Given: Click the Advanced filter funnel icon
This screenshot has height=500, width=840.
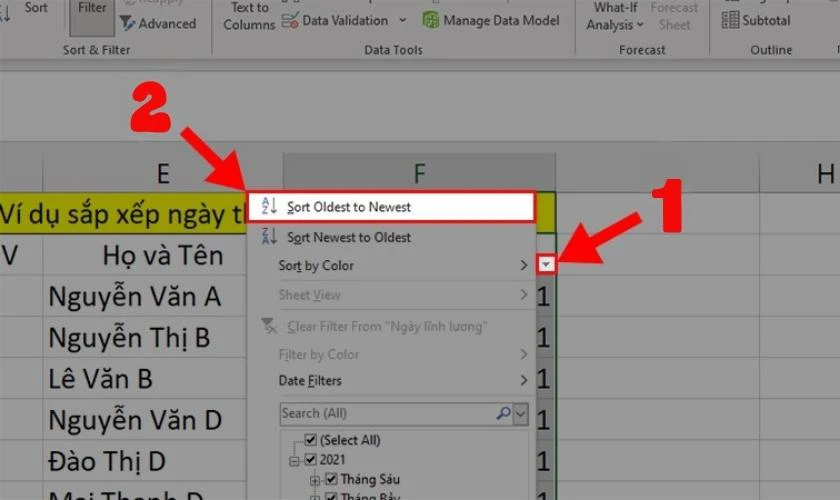Looking at the screenshot, I should coord(128,22).
